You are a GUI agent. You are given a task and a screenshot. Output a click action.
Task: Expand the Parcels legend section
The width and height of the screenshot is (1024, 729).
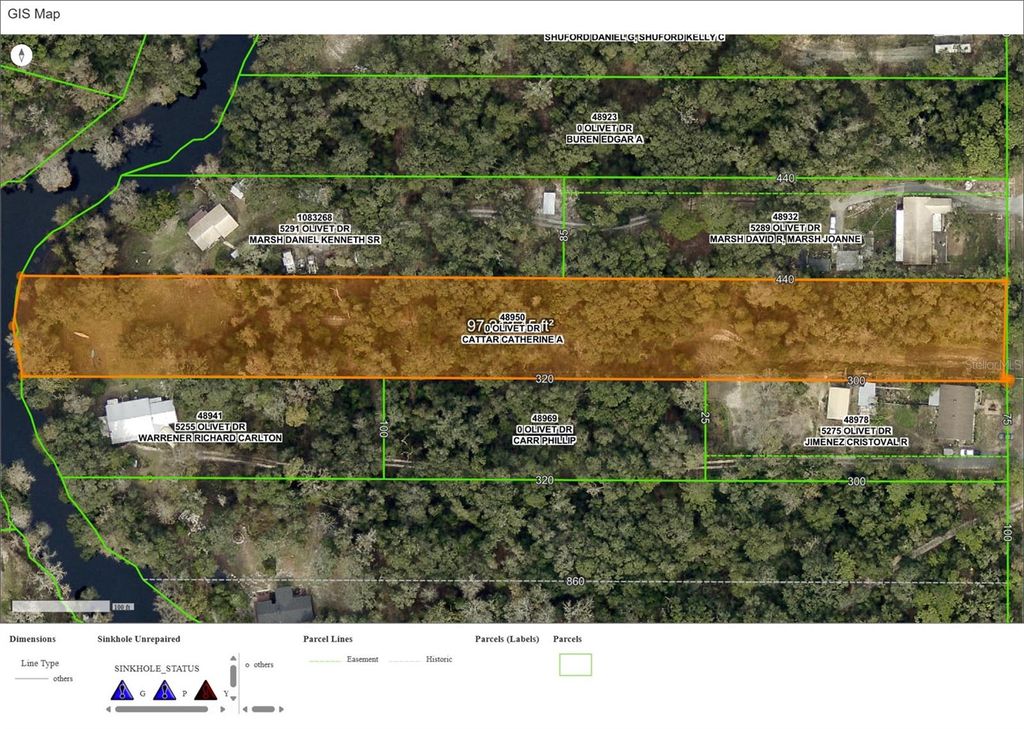(x=568, y=638)
